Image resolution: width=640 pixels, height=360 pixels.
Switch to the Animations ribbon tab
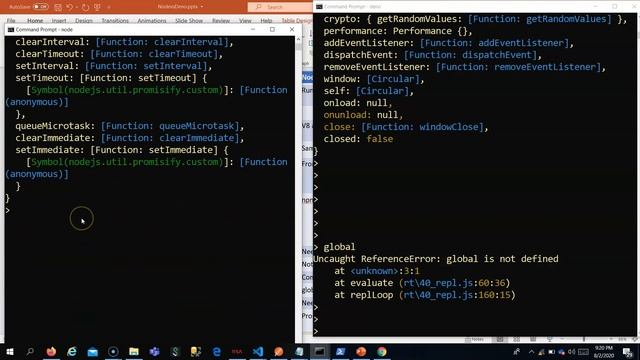(x=152, y=20)
